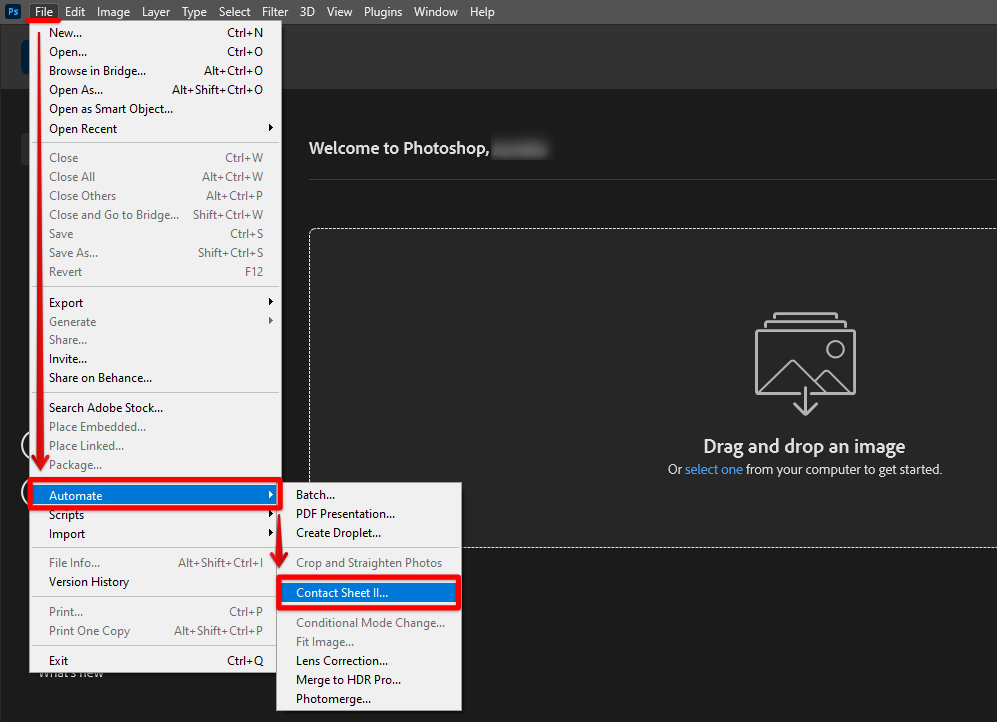Click the Print One Copy entry
Image resolution: width=997 pixels, height=722 pixels.
(x=156, y=631)
